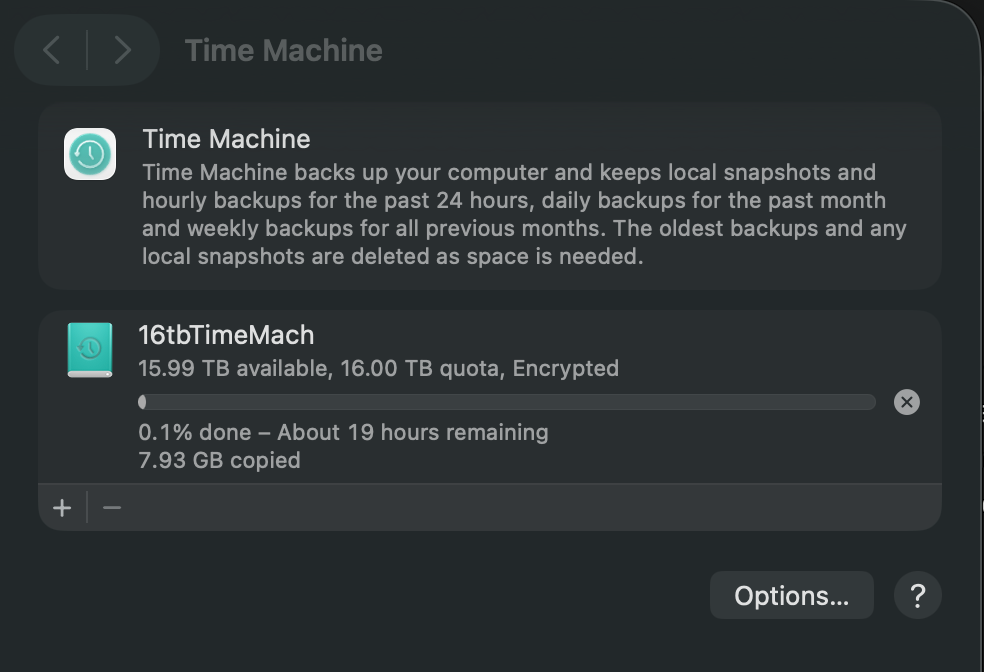Open Time Machine help question mark
The height and width of the screenshot is (672, 984).
(x=917, y=596)
